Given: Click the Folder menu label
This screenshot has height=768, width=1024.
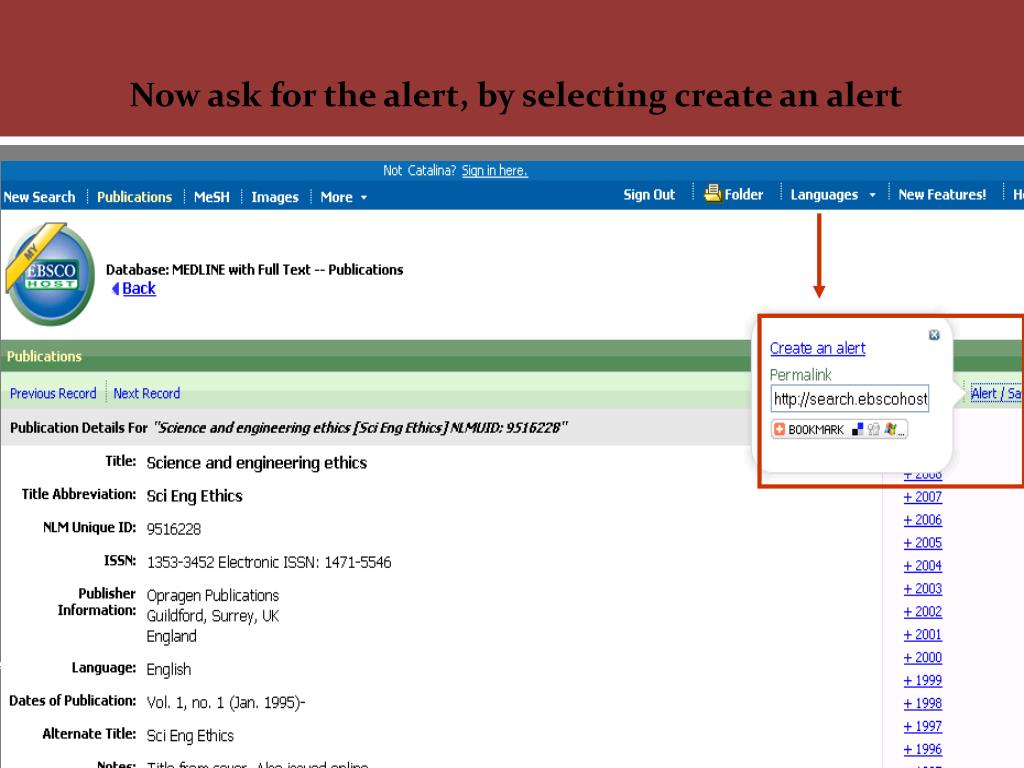Looking at the screenshot, I should tap(744, 195).
